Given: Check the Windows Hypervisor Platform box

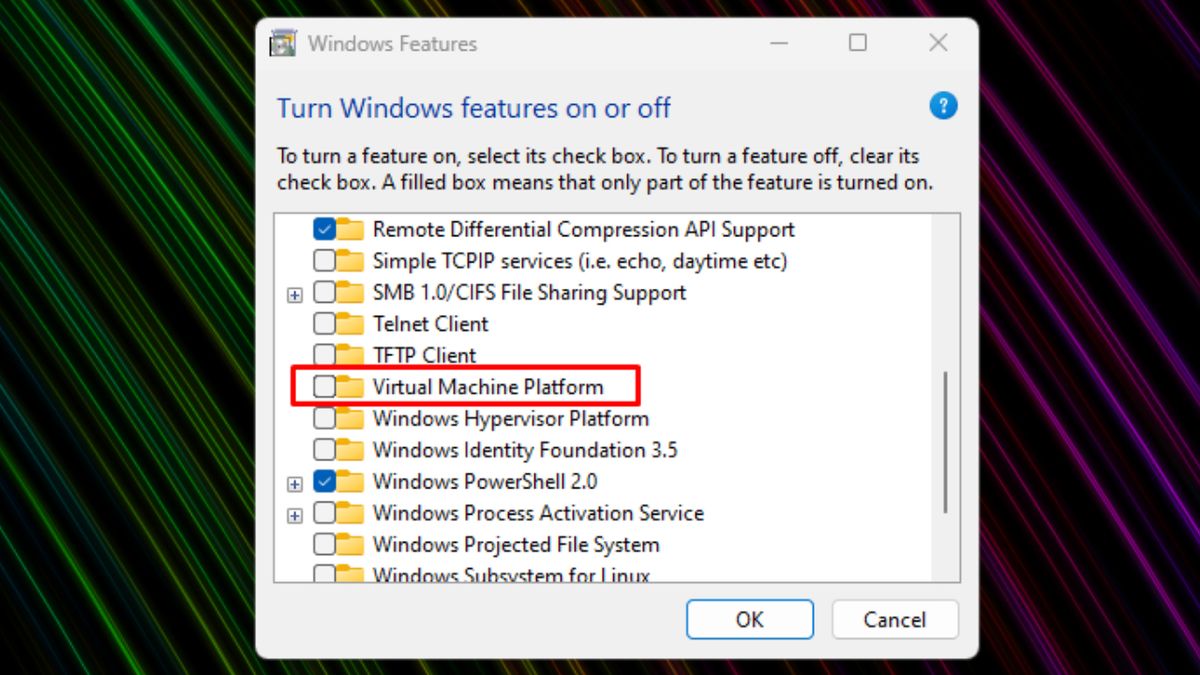Looking at the screenshot, I should (324, 418).
